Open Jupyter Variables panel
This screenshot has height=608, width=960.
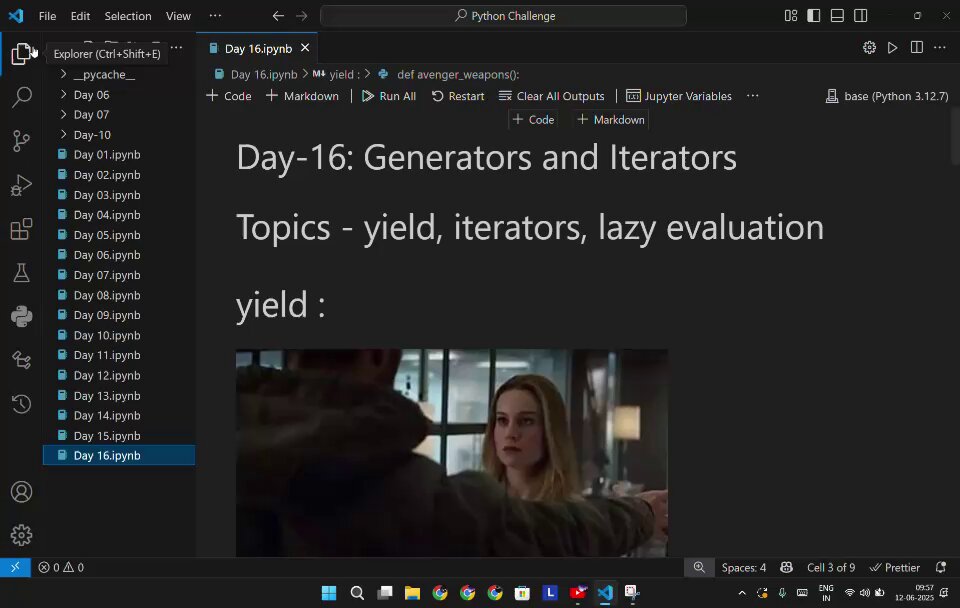(x=679, y=96)
